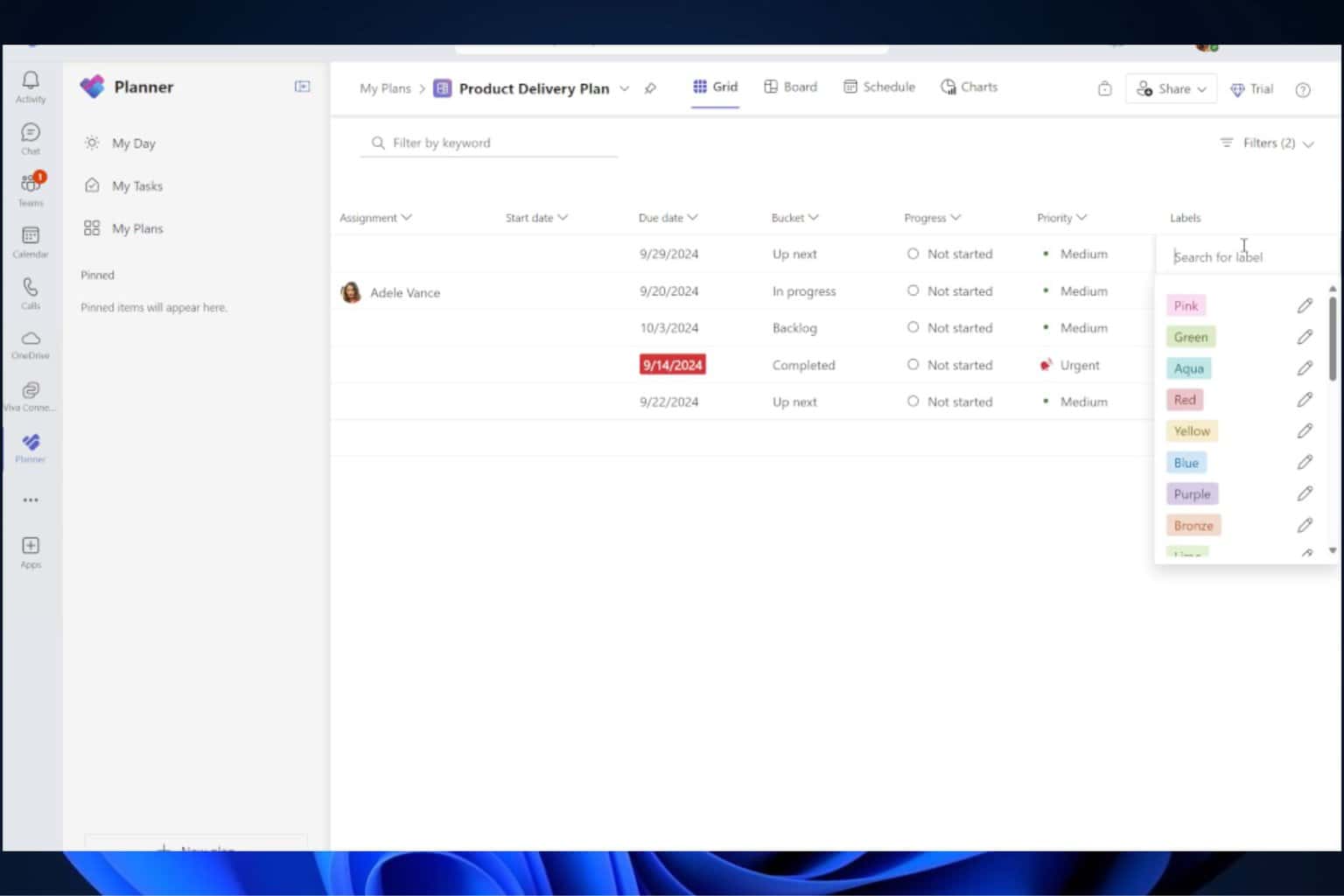Screen dimensions: 1344x896
Task: Mark the 9/14/2024 task complete
Action: [913, 365]
